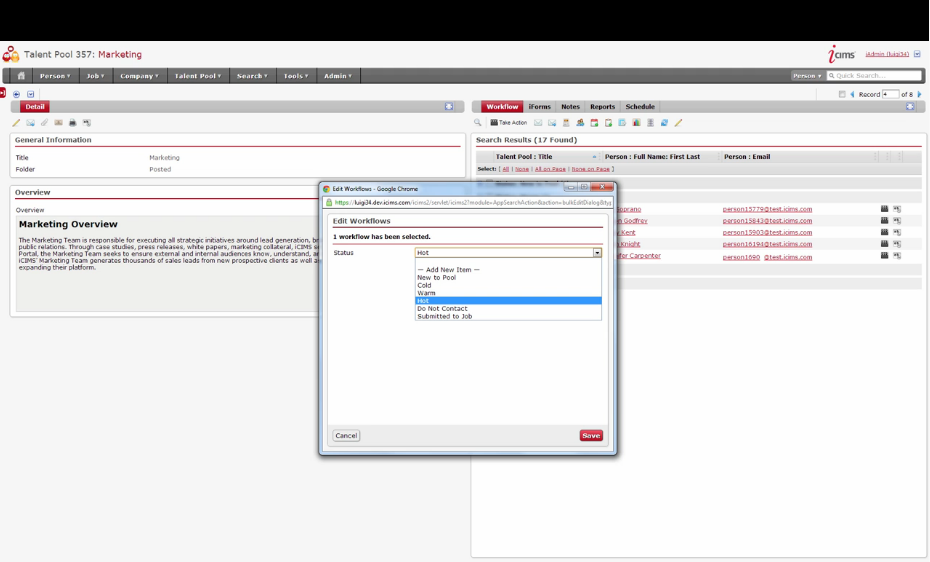Viewport: 930px width, 562px height.
Task: Choose Cold in Status list
Action: [x=508, y=285]
